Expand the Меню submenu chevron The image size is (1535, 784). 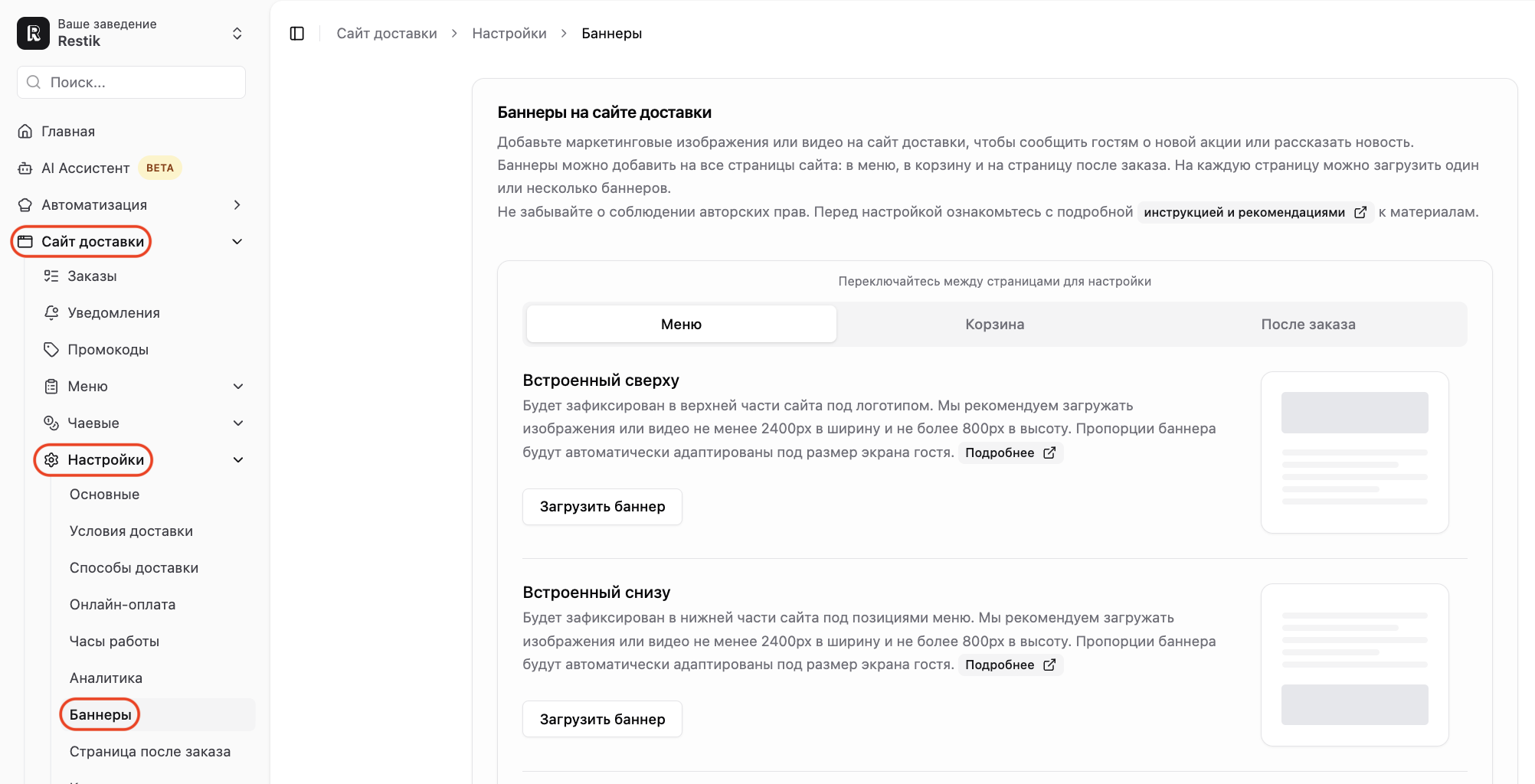pyautogui.click(x=238, y=387)
